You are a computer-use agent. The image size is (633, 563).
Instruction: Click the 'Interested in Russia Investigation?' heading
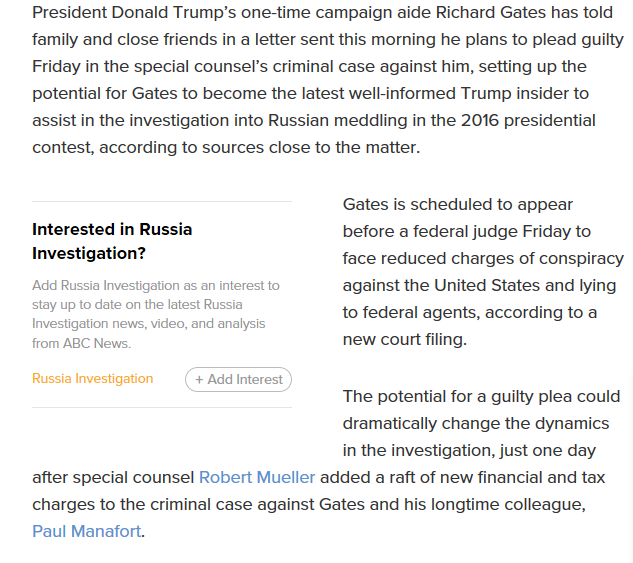point(112,241)
